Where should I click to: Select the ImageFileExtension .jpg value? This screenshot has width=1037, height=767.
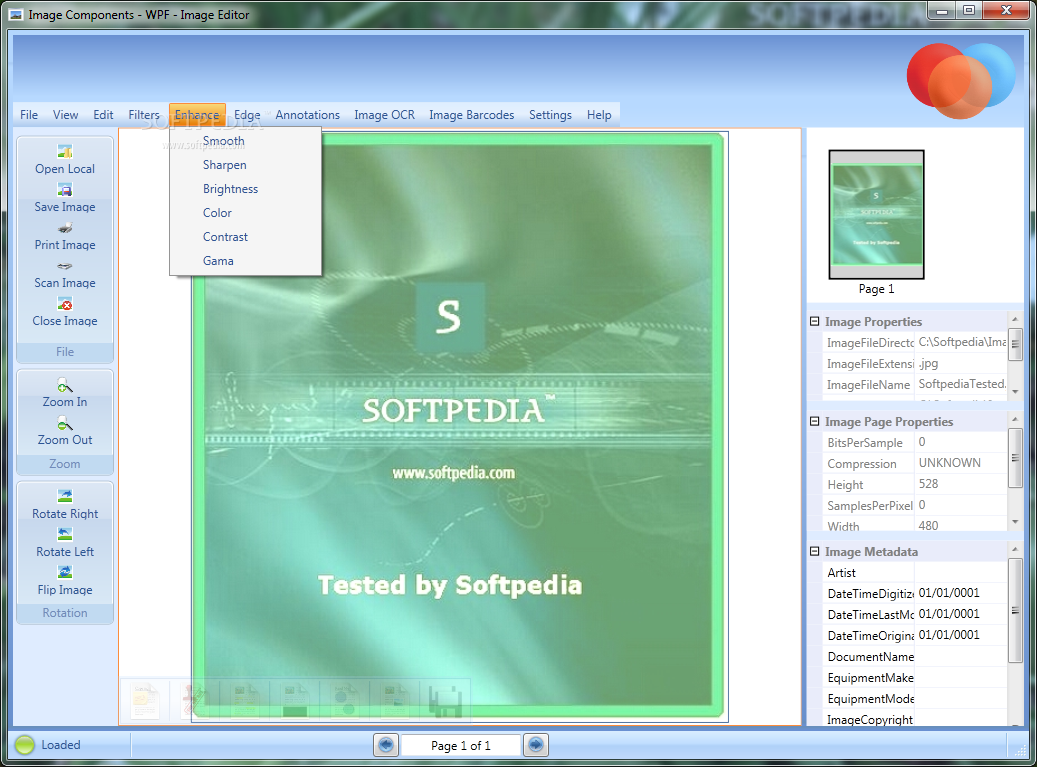pyautogui.click(x=961, y=364)
